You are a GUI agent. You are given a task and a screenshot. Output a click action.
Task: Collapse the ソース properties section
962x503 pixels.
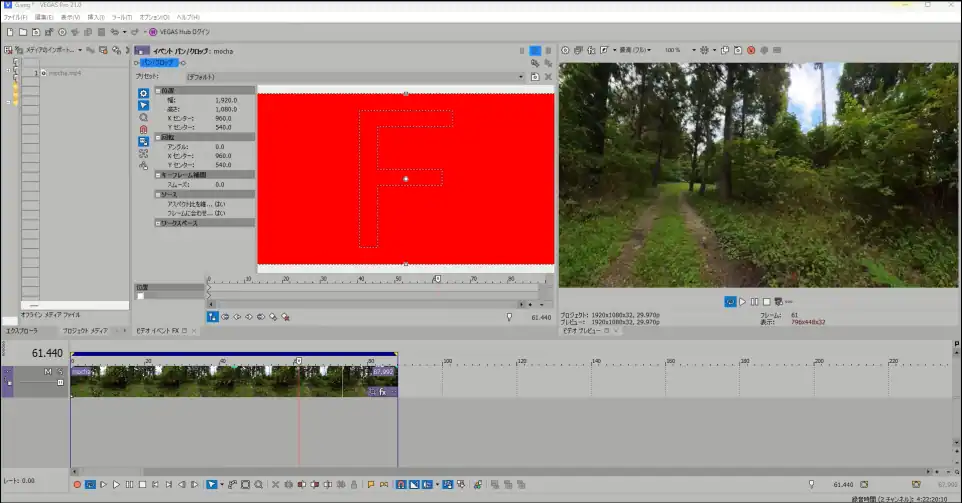point(158,194)
